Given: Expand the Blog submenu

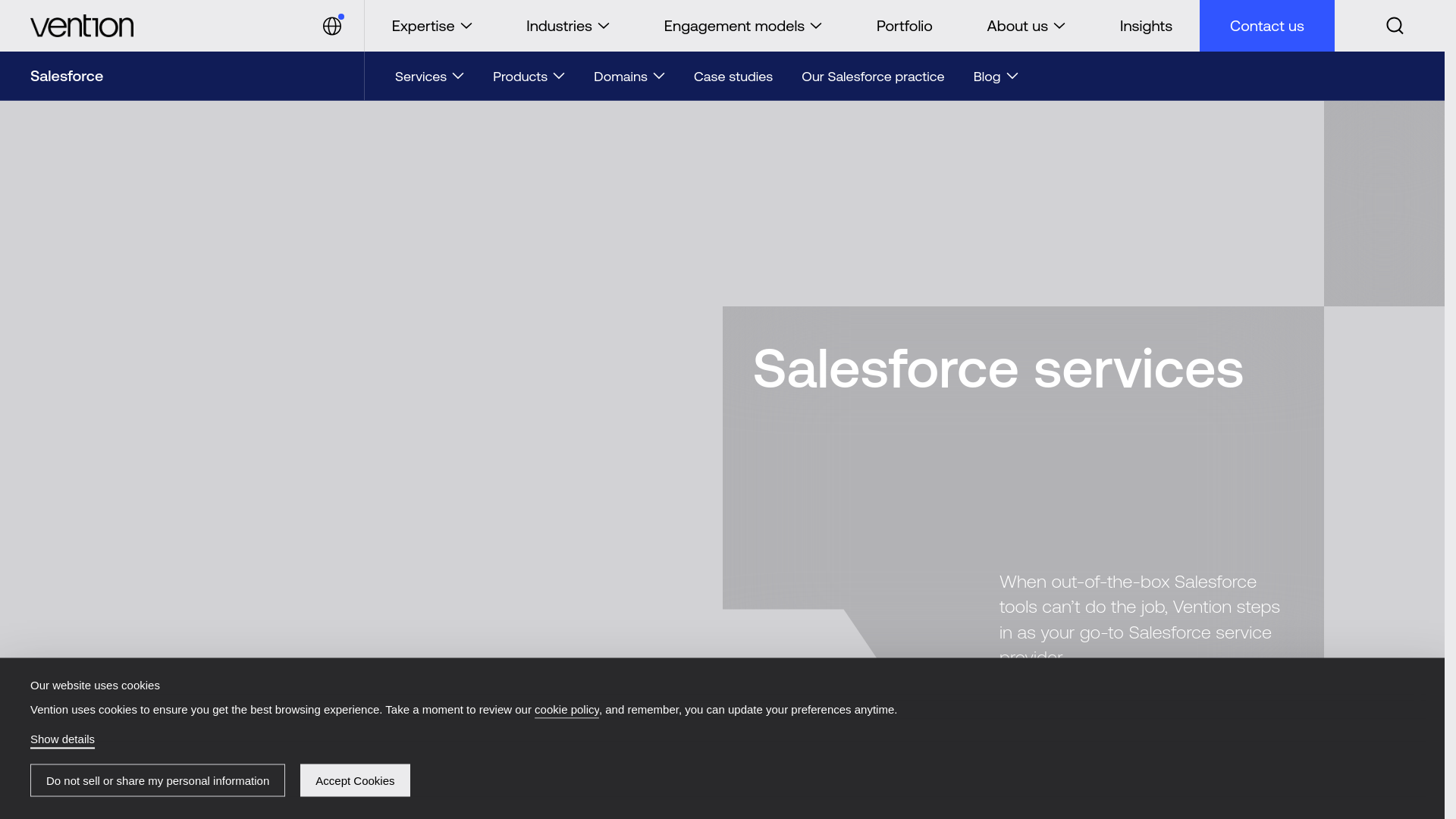Looking at the screenshot, I should [995, 77].
